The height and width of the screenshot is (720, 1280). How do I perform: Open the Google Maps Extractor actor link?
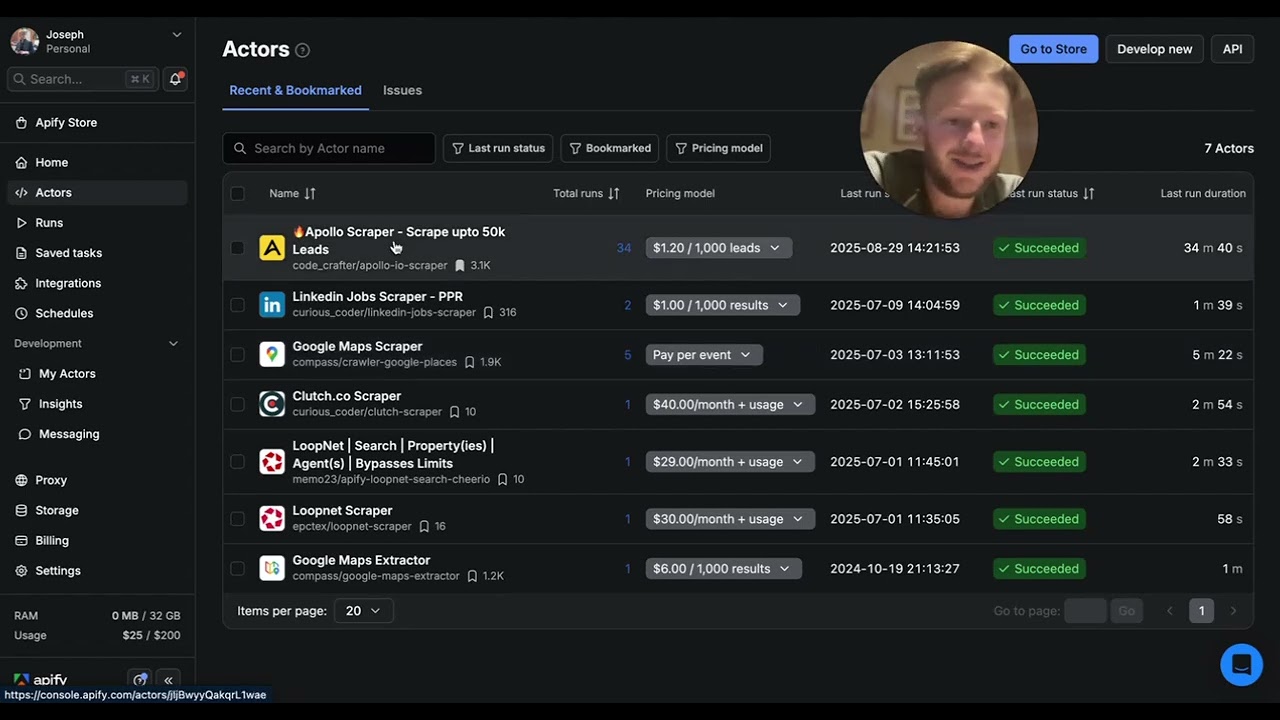[x=361, y=560]
